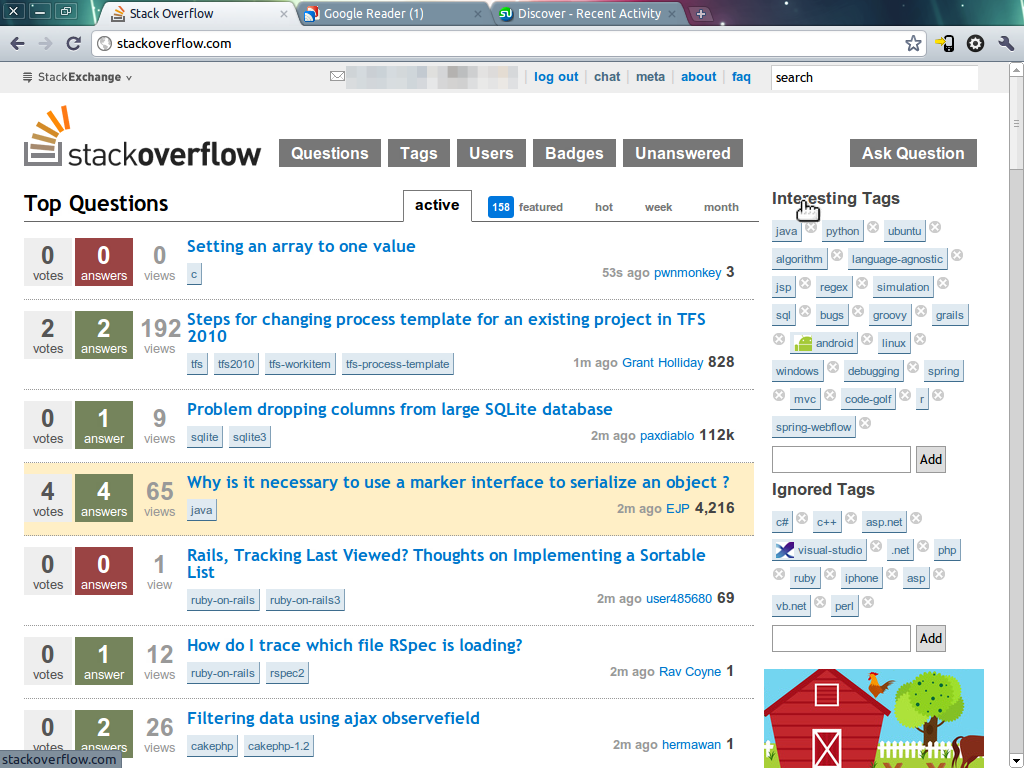
Task: Remove c# from Ignored Tags
Action: pos(802,519)
